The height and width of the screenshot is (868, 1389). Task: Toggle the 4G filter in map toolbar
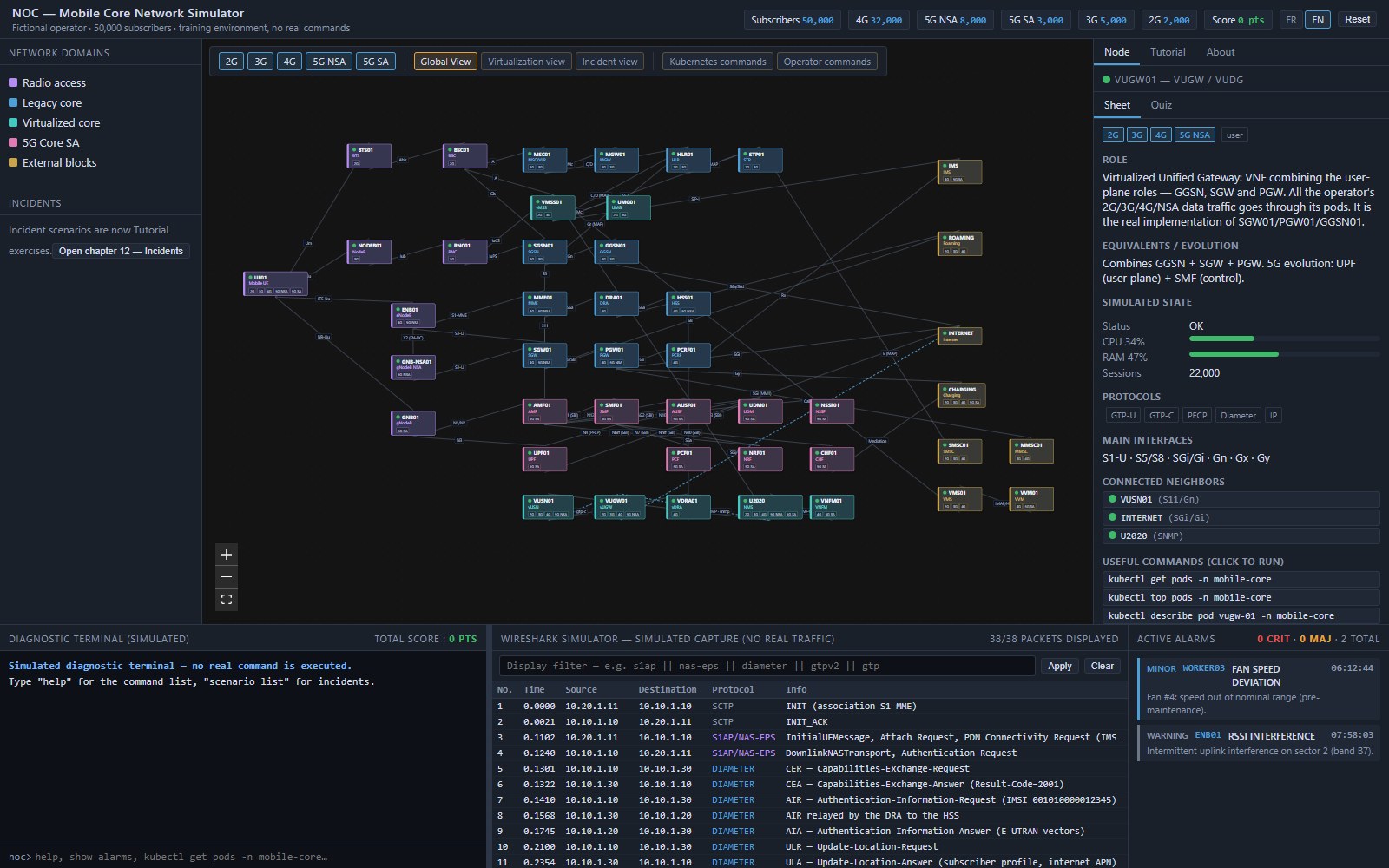pos(289,62)
